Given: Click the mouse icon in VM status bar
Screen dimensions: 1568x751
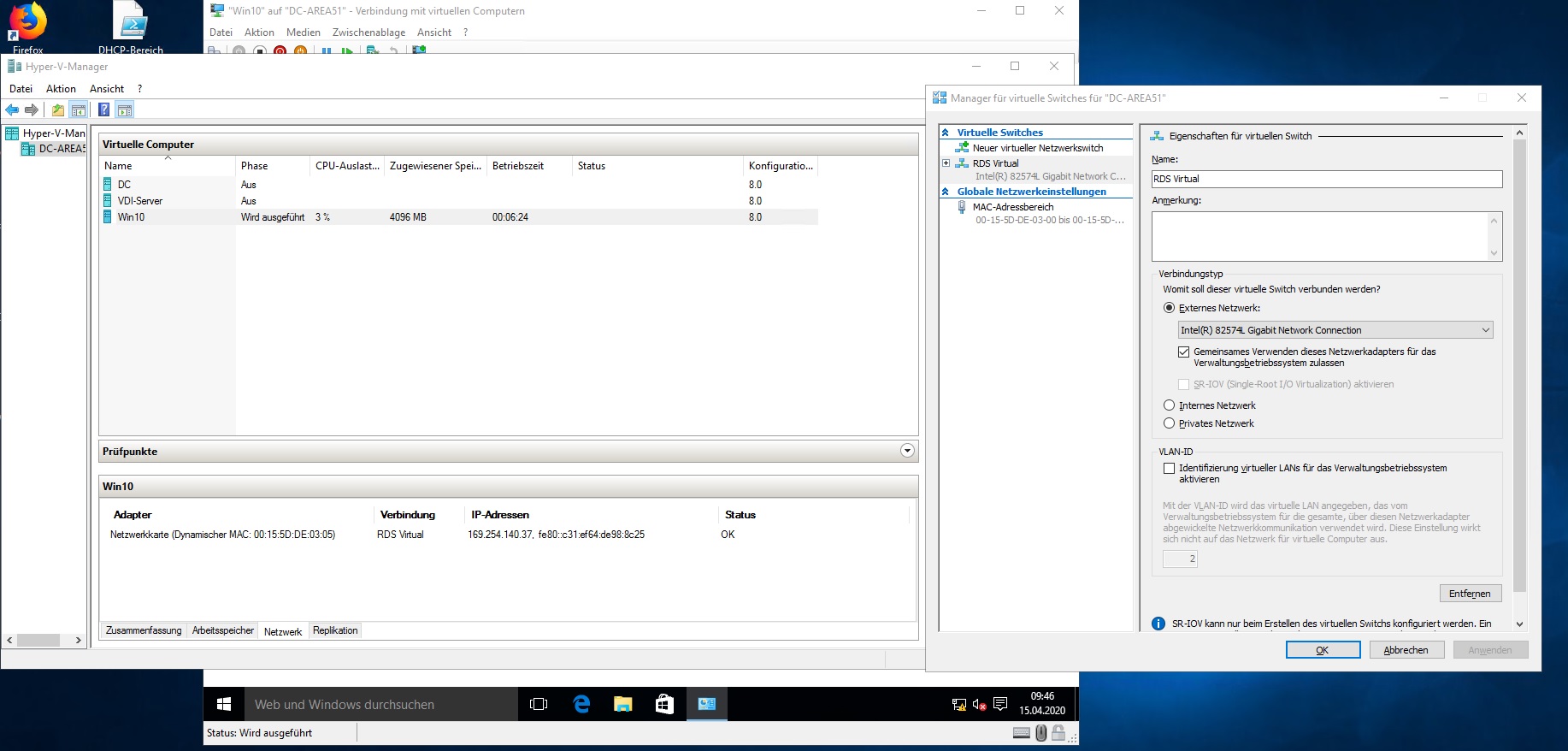Looking at the screenshot, I should (x=1040, y=733).
